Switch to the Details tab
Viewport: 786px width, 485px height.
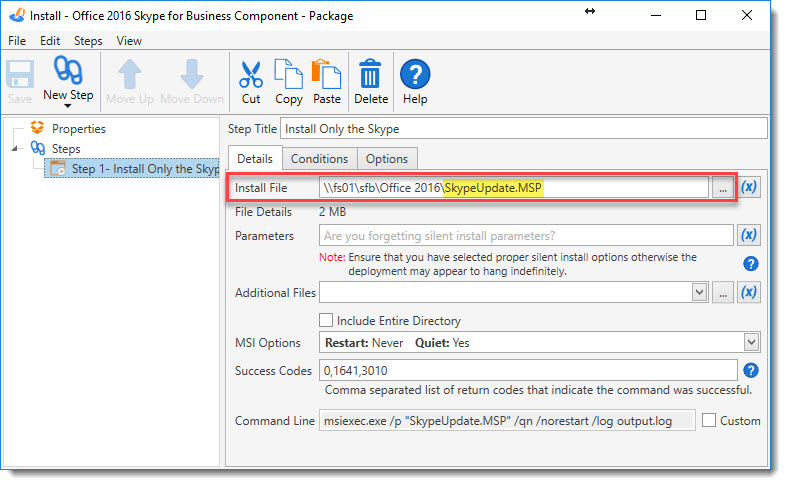255,158
